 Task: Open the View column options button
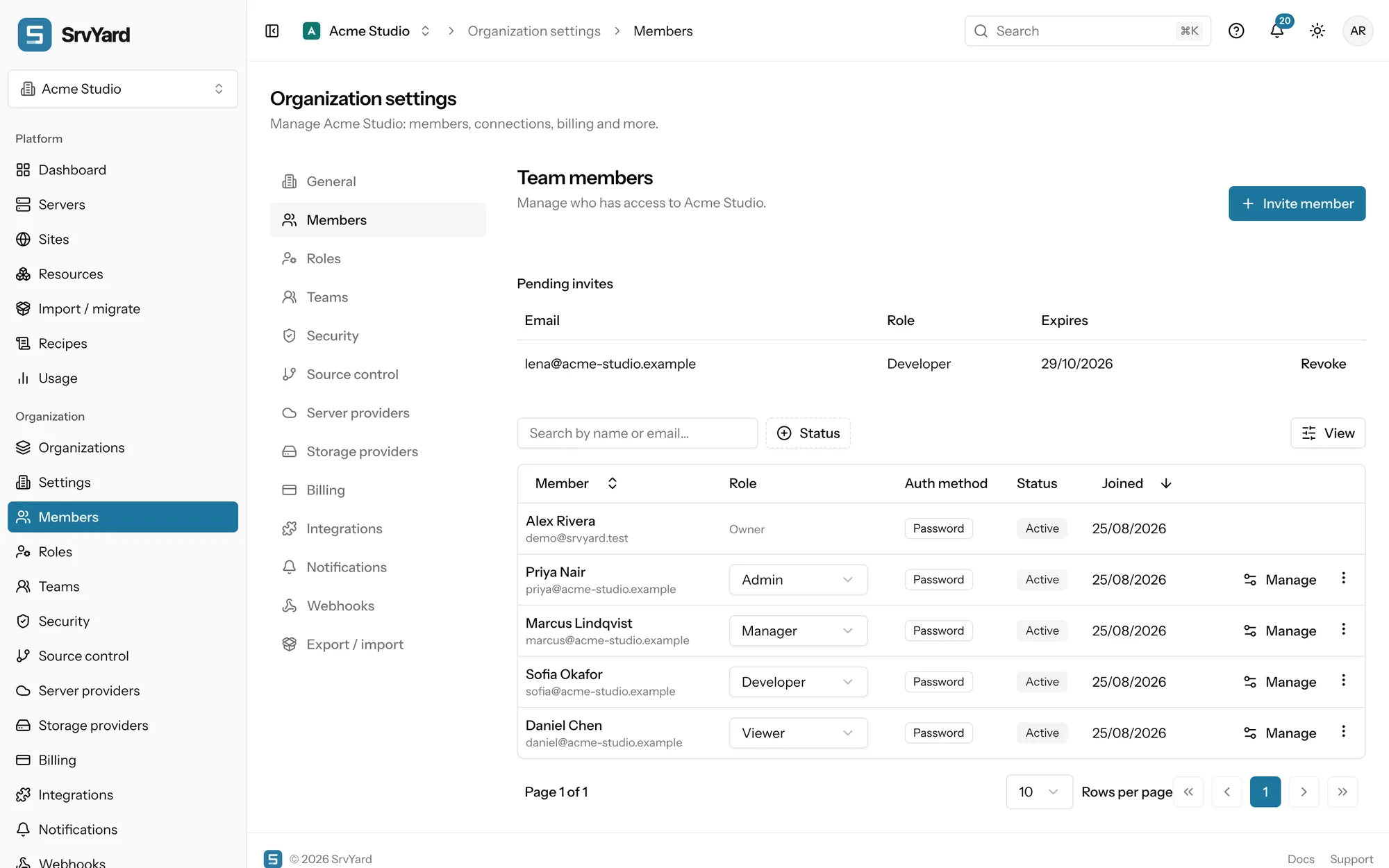tap(1328, 433)
